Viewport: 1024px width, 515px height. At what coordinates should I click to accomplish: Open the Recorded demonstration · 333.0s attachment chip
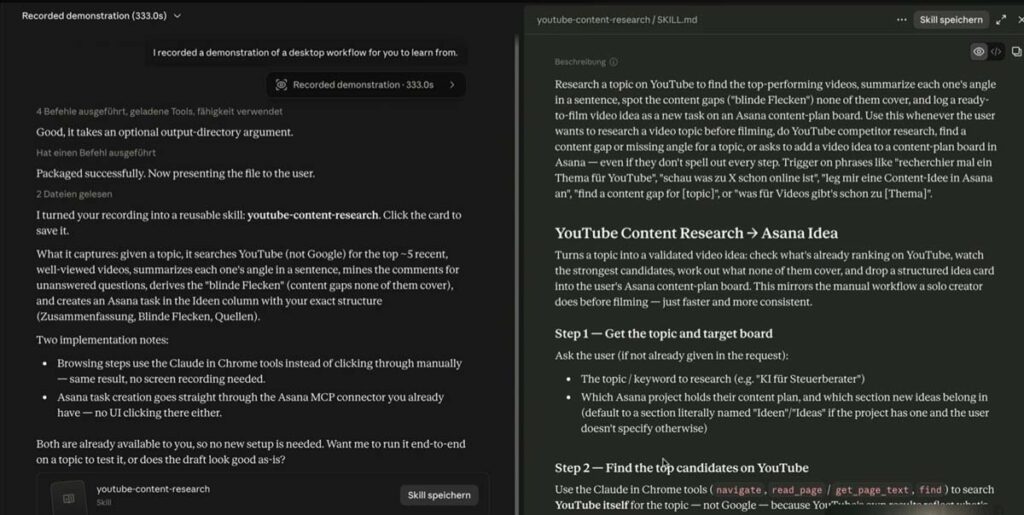(x=366, y=85)
